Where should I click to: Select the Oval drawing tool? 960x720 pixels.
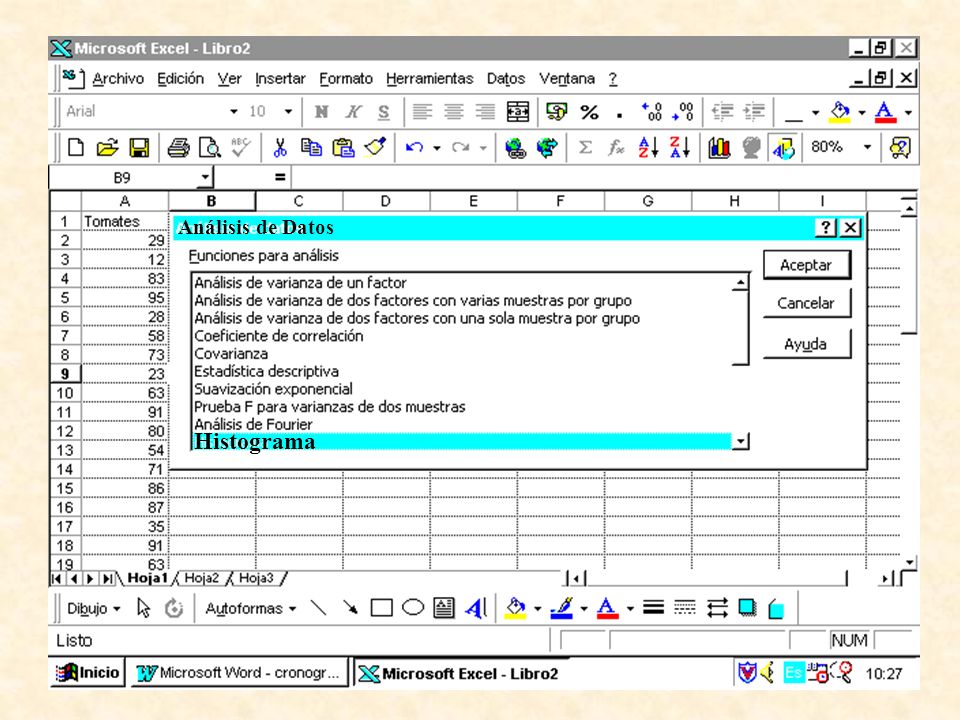click(413, 608)
